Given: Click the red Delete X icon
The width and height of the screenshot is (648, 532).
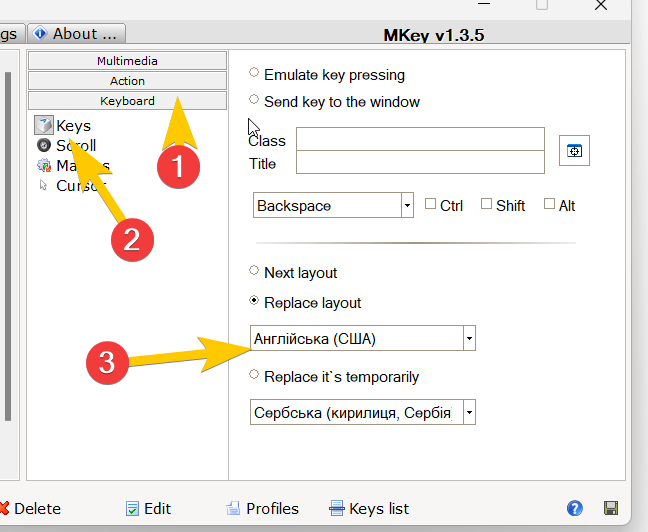Looking at the screenshot, I should [x=4, y=508].
